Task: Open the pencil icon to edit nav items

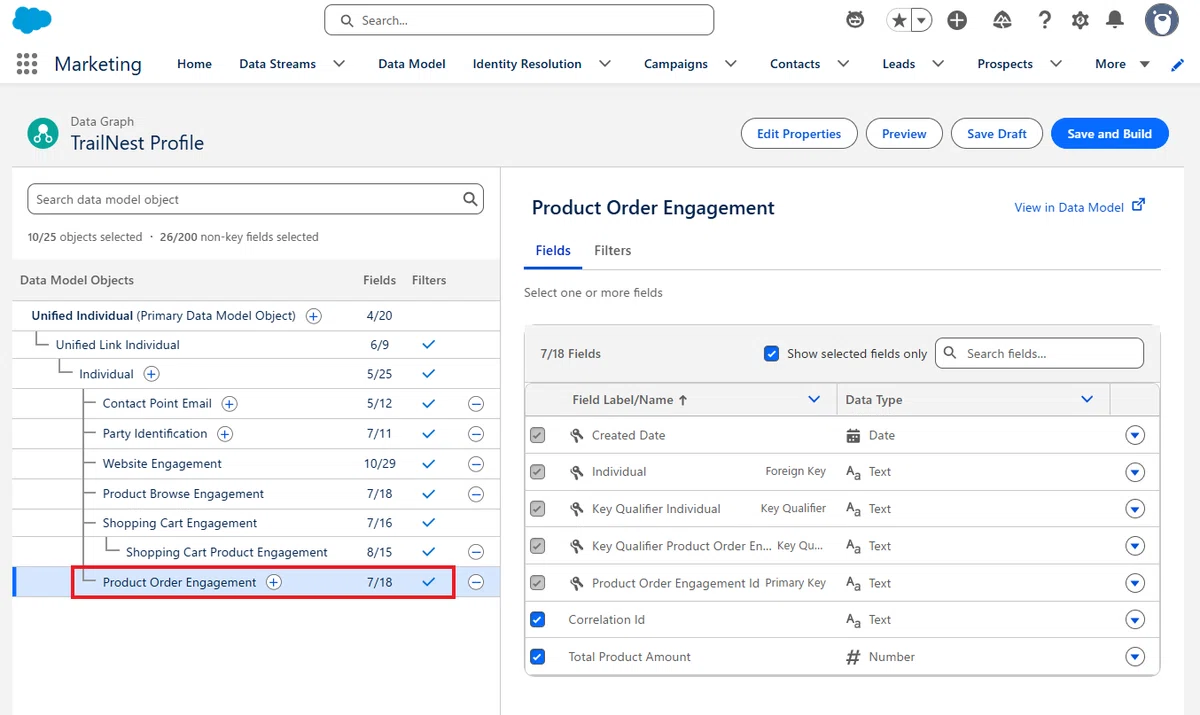Action: click(1178, 64)
